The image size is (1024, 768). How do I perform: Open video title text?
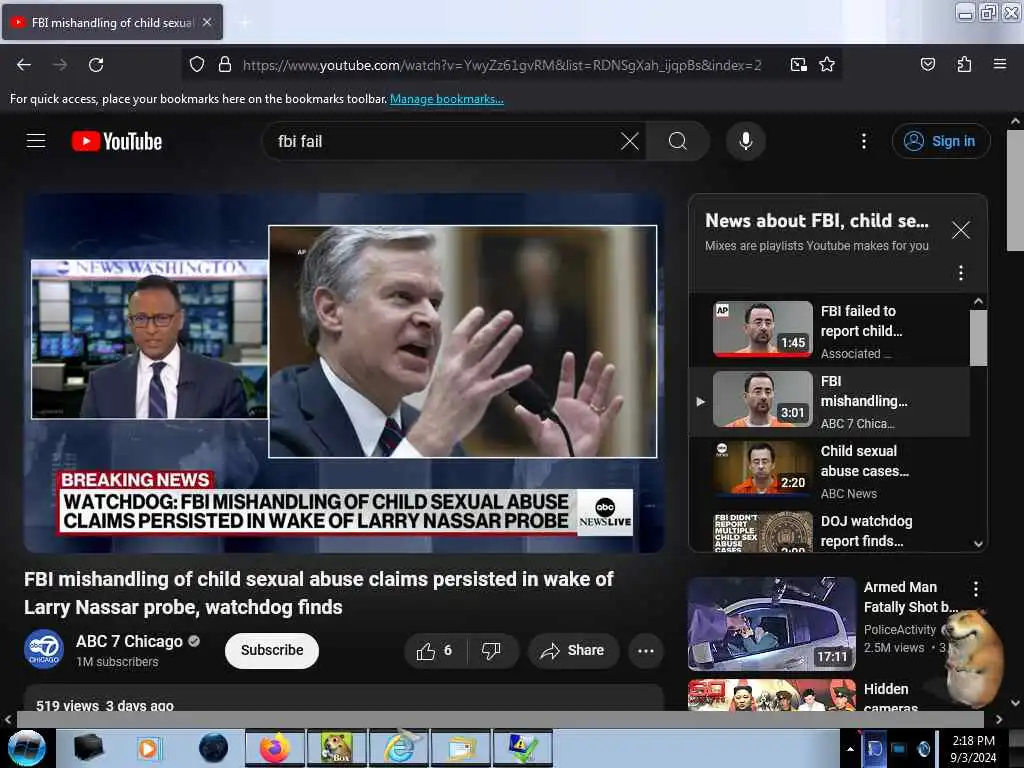point(319,593)
